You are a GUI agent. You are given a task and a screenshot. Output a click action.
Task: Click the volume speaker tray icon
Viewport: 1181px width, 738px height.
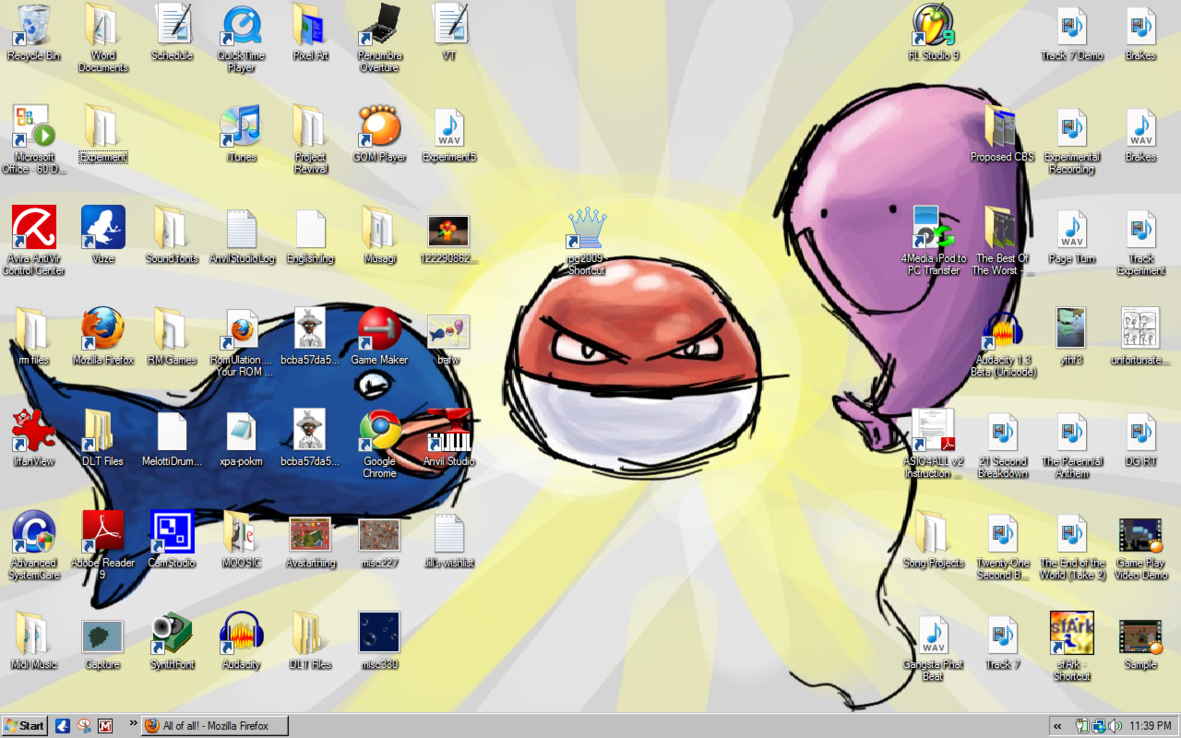(x=1115, y=726)
